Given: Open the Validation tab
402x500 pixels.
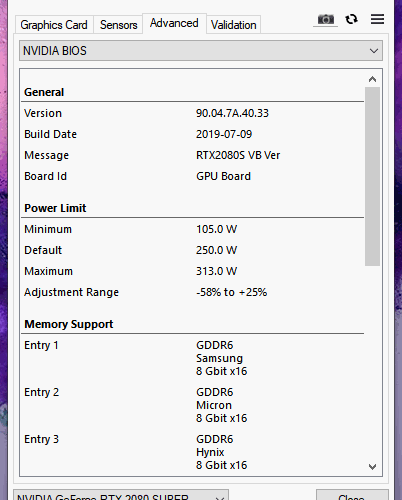Looking at the screenshot, I should click(233, 25).
